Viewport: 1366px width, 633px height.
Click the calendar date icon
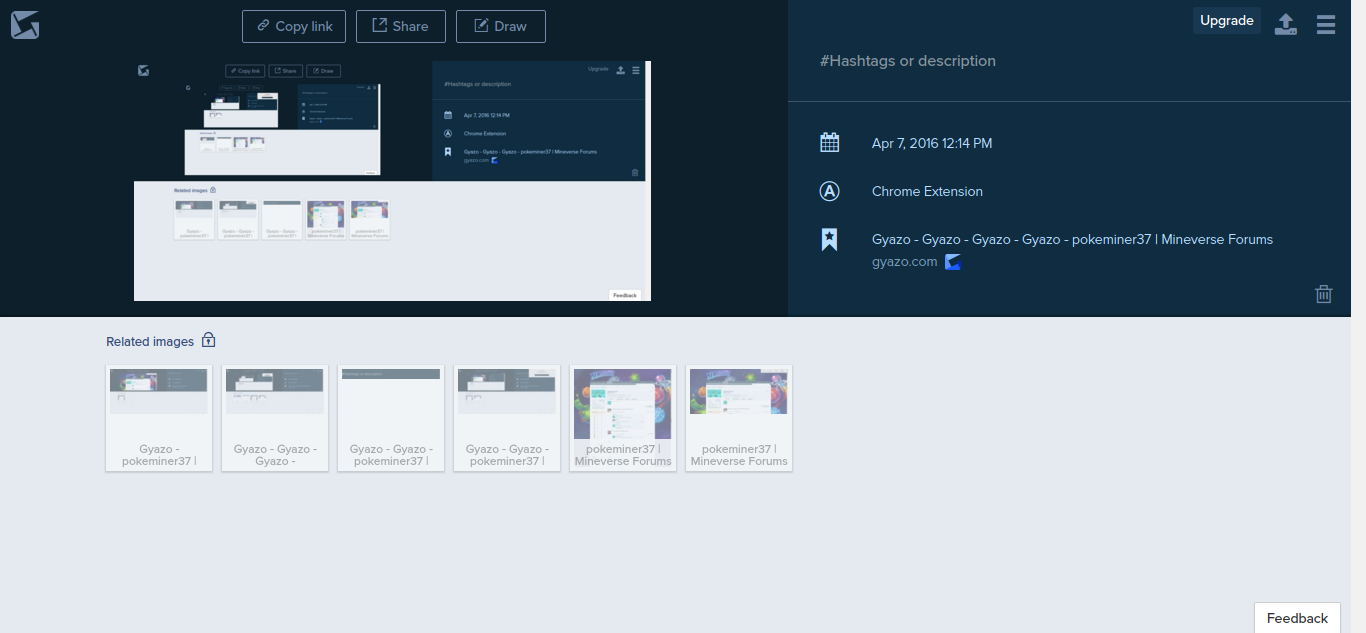pyautogui.click(x=829, y=143)
